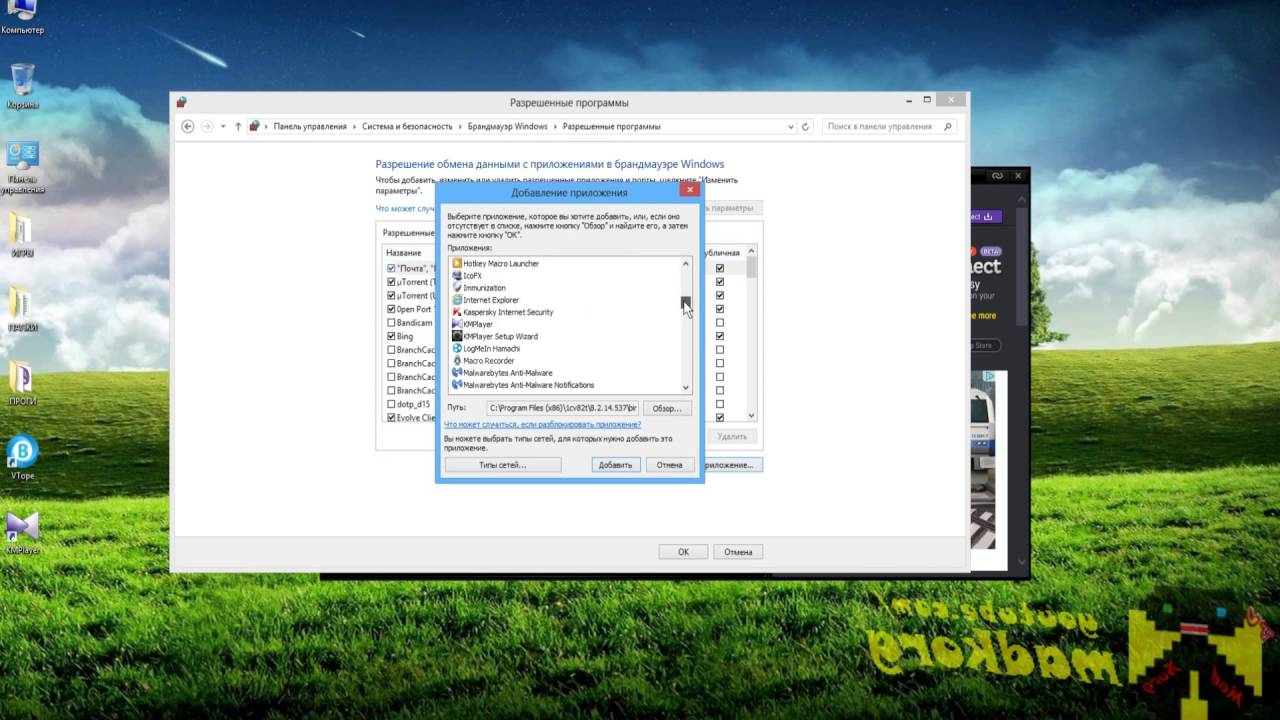Image resolution: width=1280 pixels, height=720 pixels.
Task: Click the Добавить button
Action: 615,465
